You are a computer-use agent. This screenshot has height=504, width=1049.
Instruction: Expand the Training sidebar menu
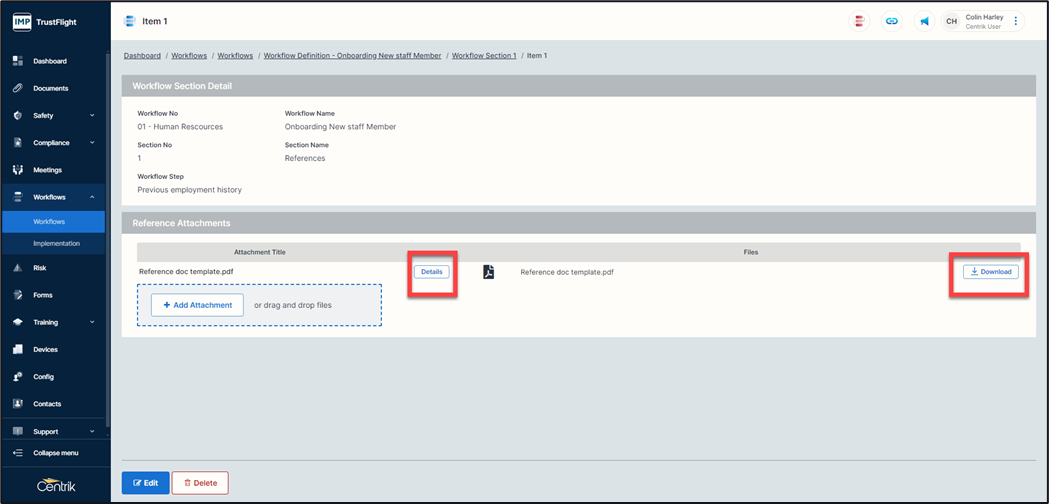pos(92,322)
